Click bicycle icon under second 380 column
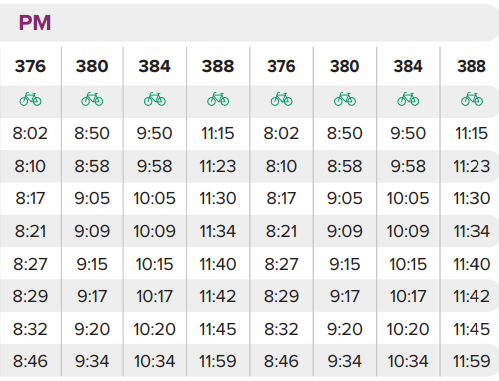The image size is (499, 381). point(345,99)
